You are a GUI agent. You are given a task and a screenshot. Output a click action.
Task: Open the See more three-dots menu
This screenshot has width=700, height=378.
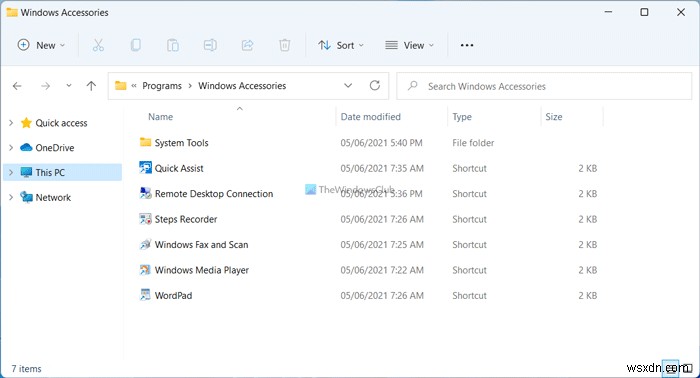pos(467,45)
